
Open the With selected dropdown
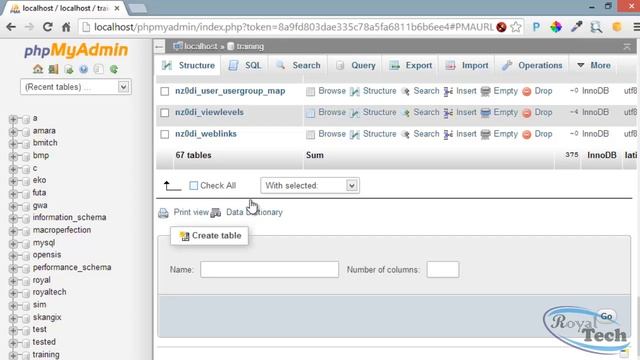(x=310, y=186)
